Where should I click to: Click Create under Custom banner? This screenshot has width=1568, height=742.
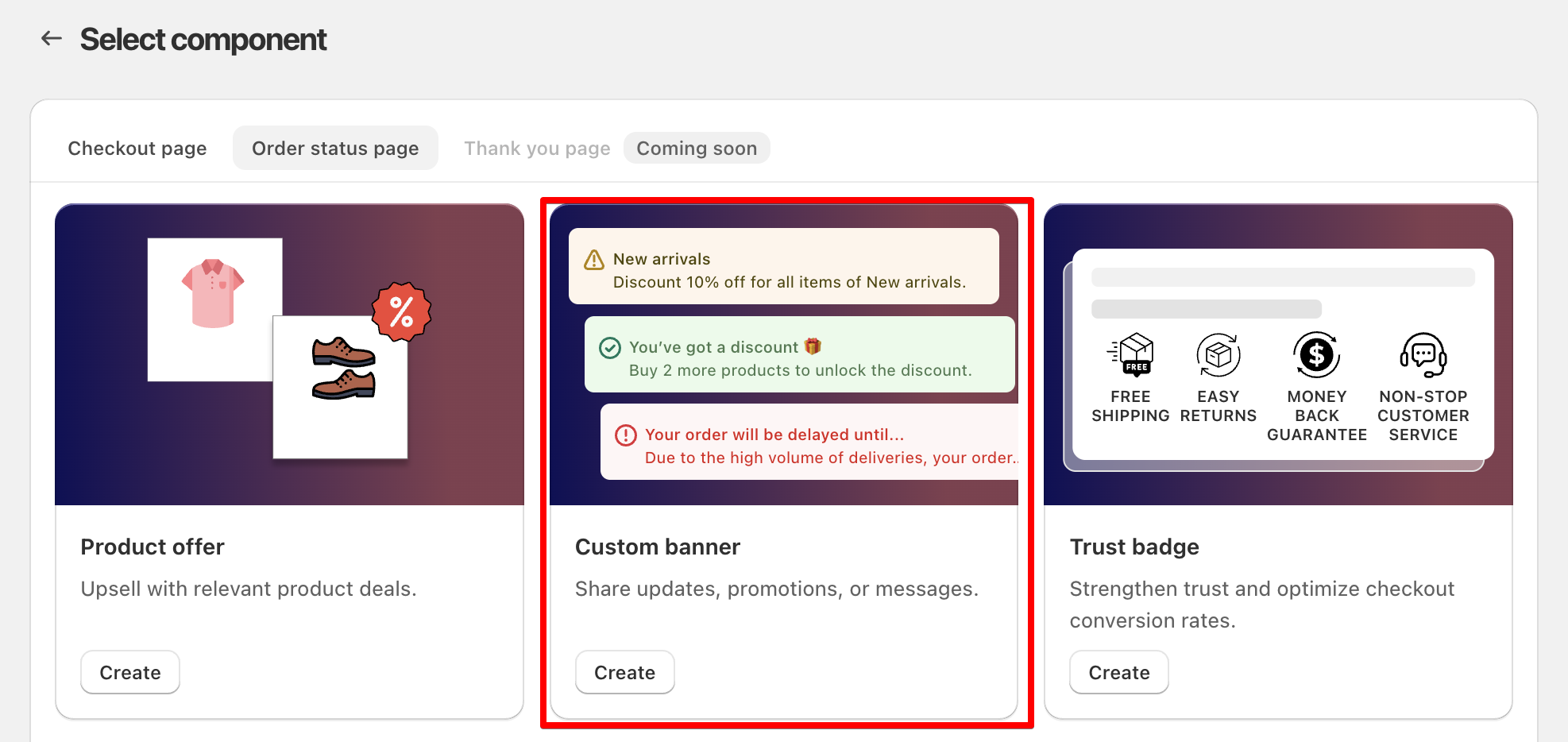[x=624, y=672]
